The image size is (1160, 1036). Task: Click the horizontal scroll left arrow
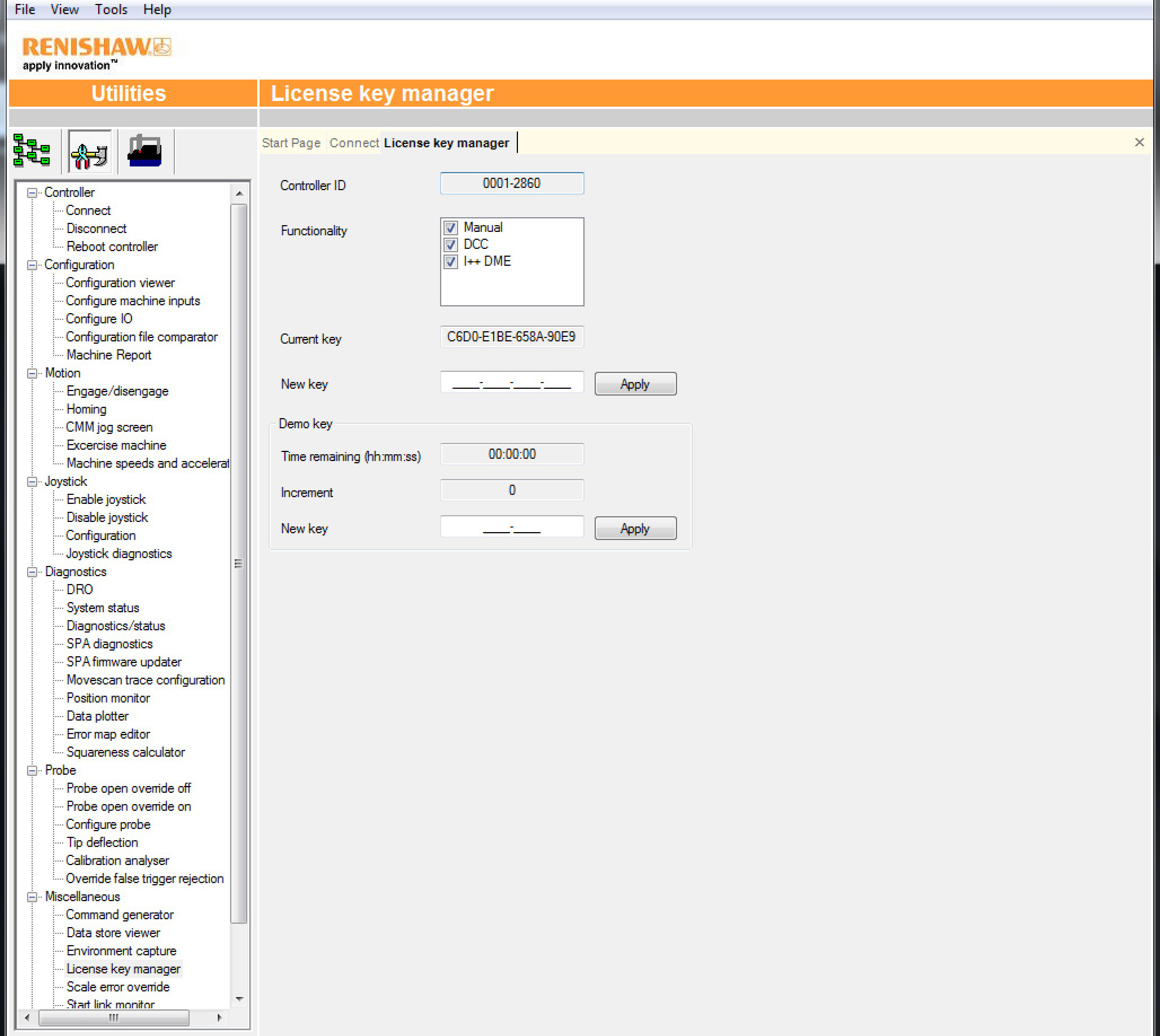(27, 1018)
